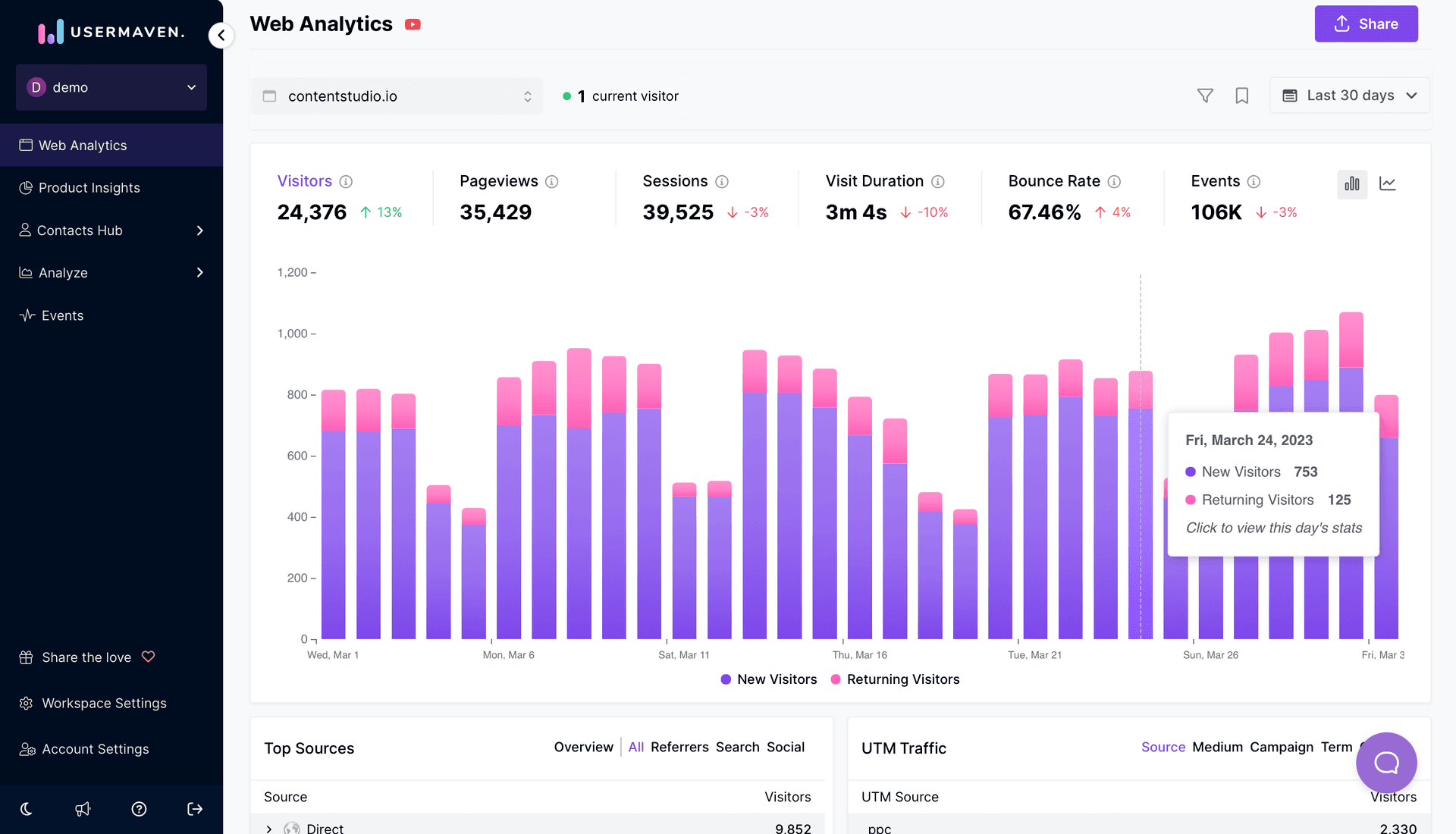Open Last 30 days date dropdown

point(1350,96)
